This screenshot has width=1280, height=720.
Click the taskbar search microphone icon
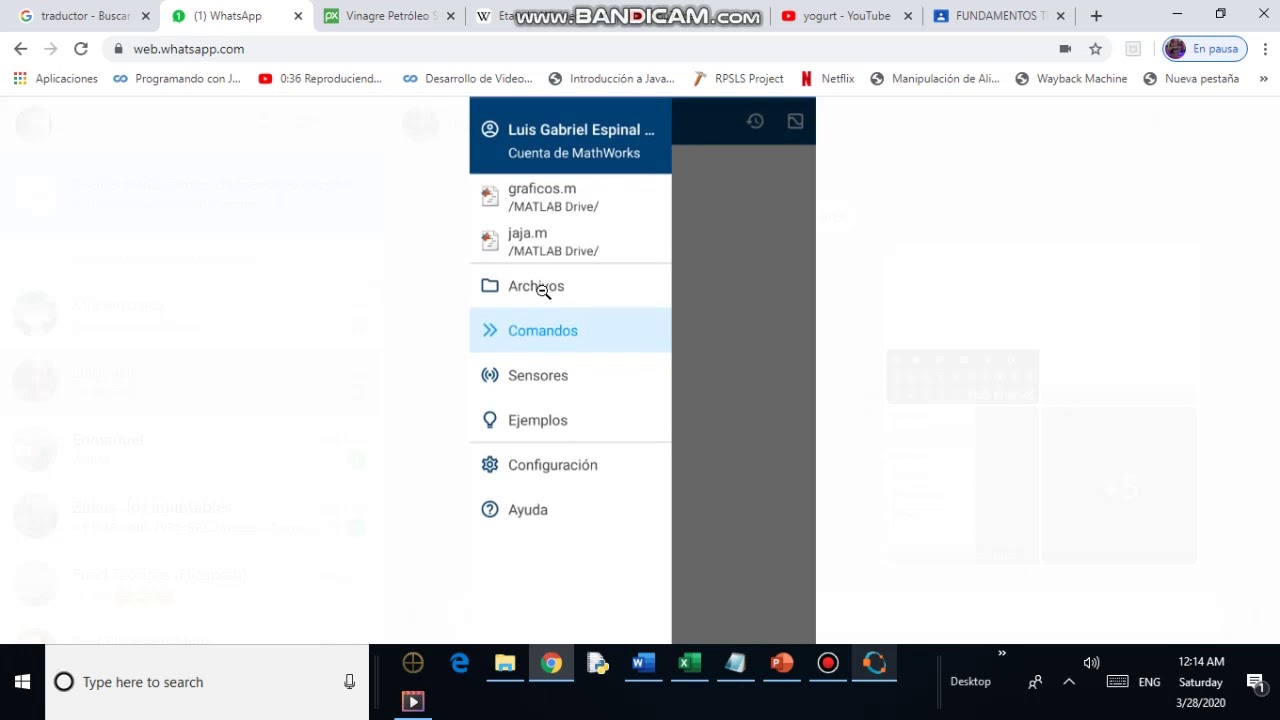point(349,682)
